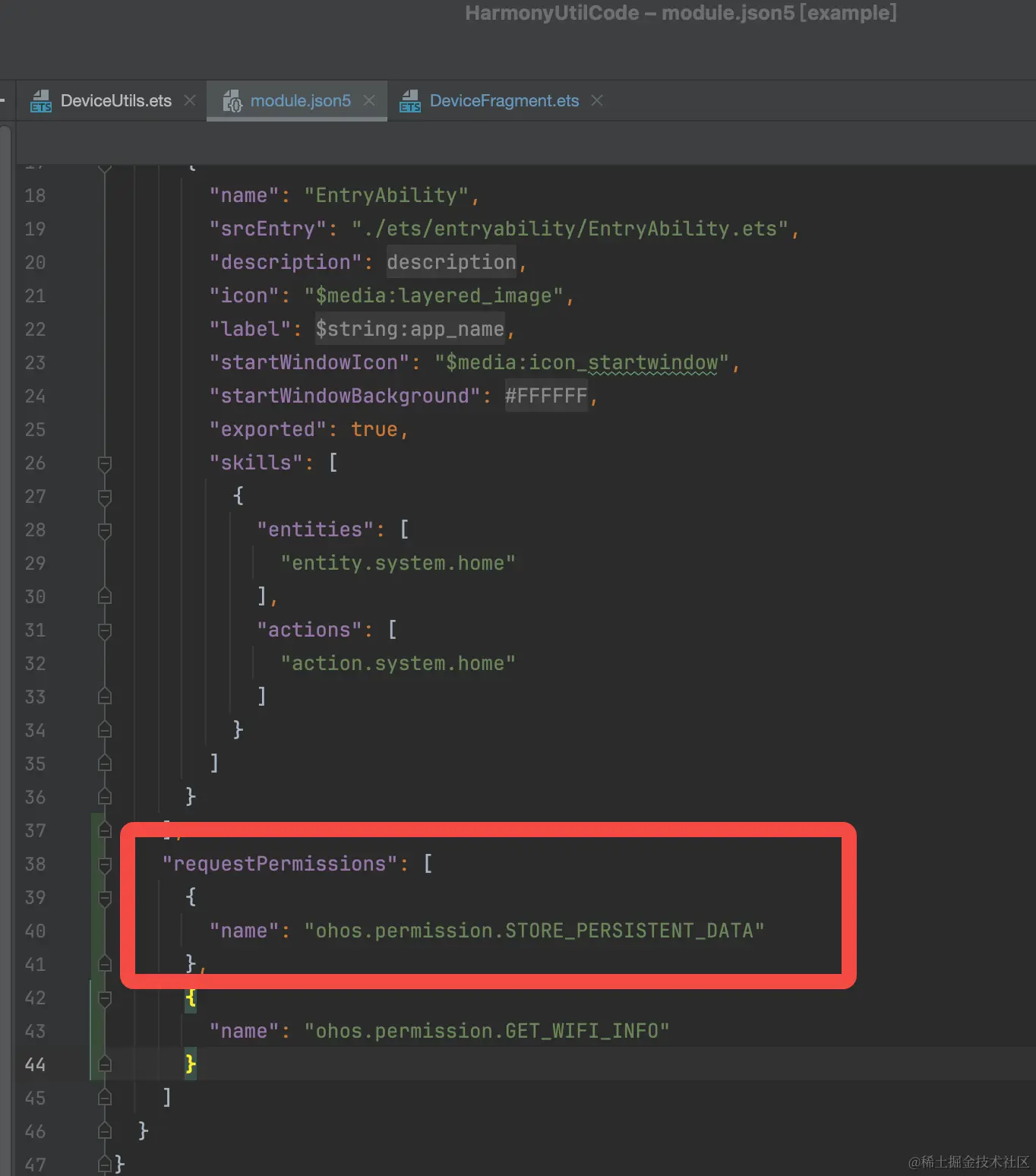Switch to the DeviceUtils.ets tab

click(116, 101)
